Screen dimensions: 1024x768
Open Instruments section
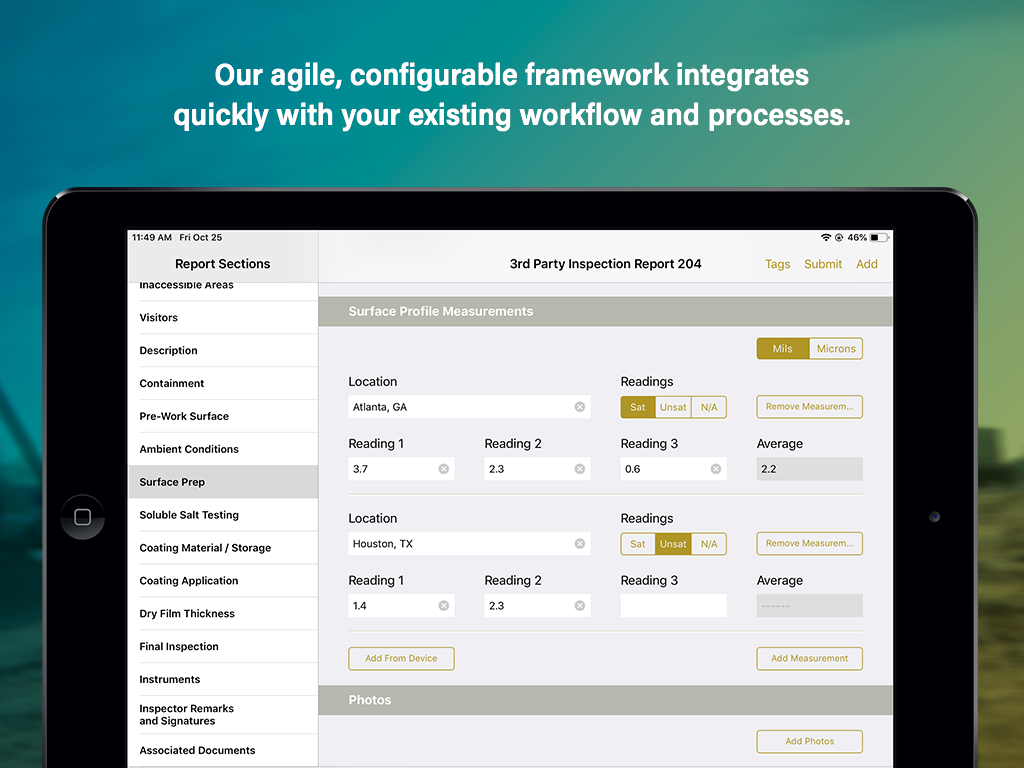click(223, 679)
